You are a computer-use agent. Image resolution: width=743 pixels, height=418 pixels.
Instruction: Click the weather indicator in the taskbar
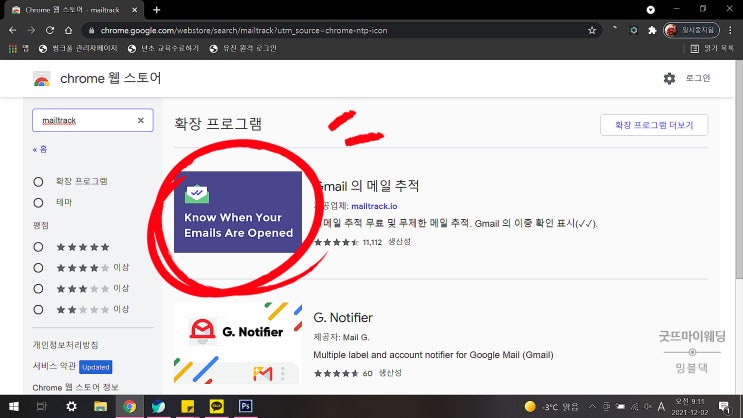coord(551,407)
